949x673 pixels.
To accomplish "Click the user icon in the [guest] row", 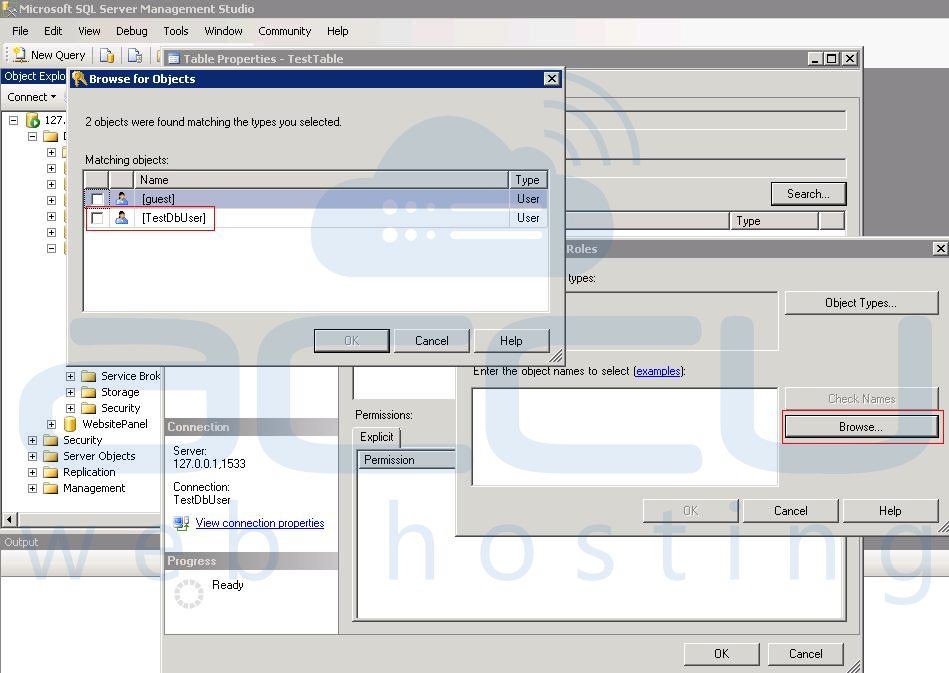I will coord(122,199).
